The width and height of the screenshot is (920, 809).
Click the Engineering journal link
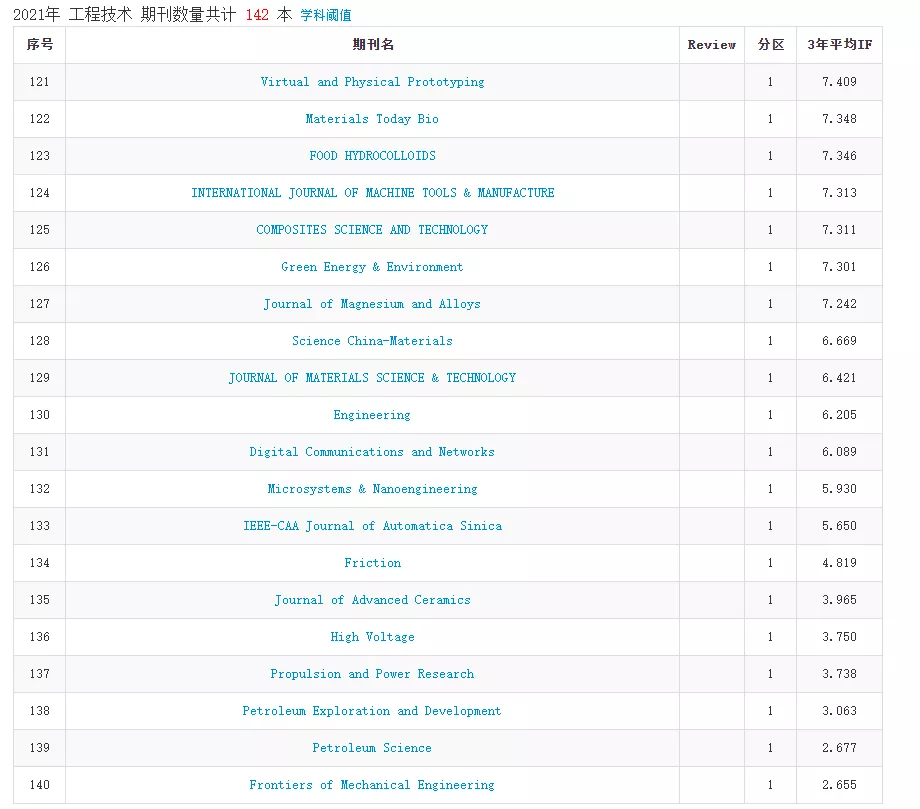[372, 415]
